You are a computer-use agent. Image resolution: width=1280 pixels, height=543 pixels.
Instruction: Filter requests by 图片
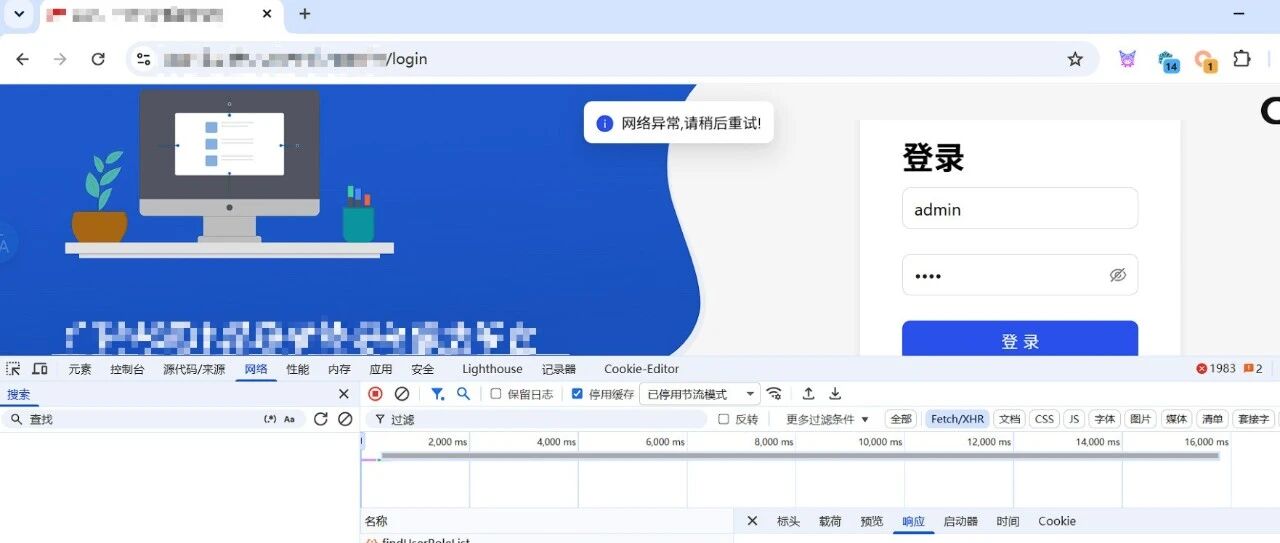(1140, 419)
